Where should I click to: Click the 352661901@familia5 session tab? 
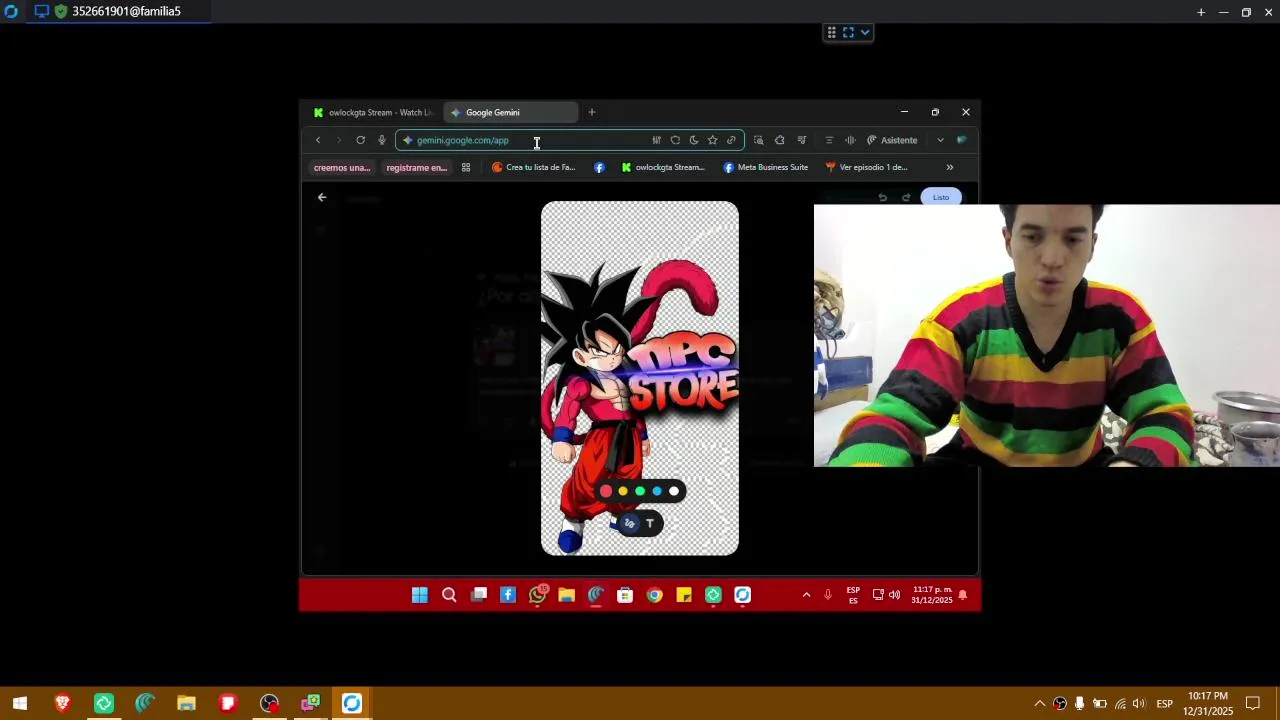point(120,12)
